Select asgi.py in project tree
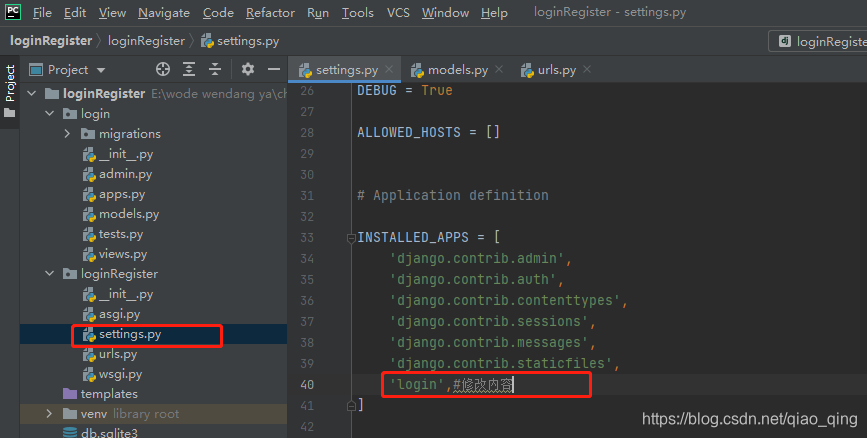 click(x=119, y=314)
